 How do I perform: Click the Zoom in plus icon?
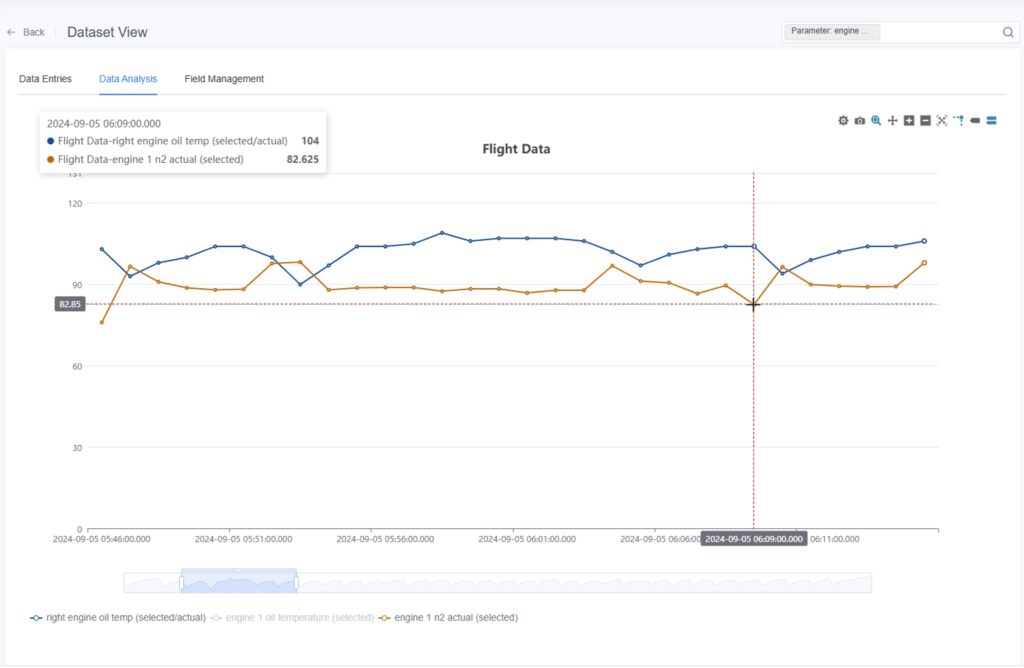pos(909,121)
